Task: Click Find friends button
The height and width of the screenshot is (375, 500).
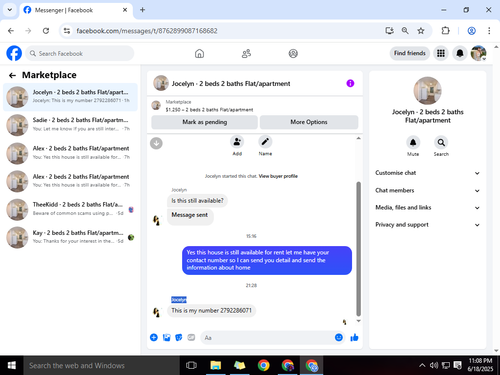Action: (x=410, y=53)
